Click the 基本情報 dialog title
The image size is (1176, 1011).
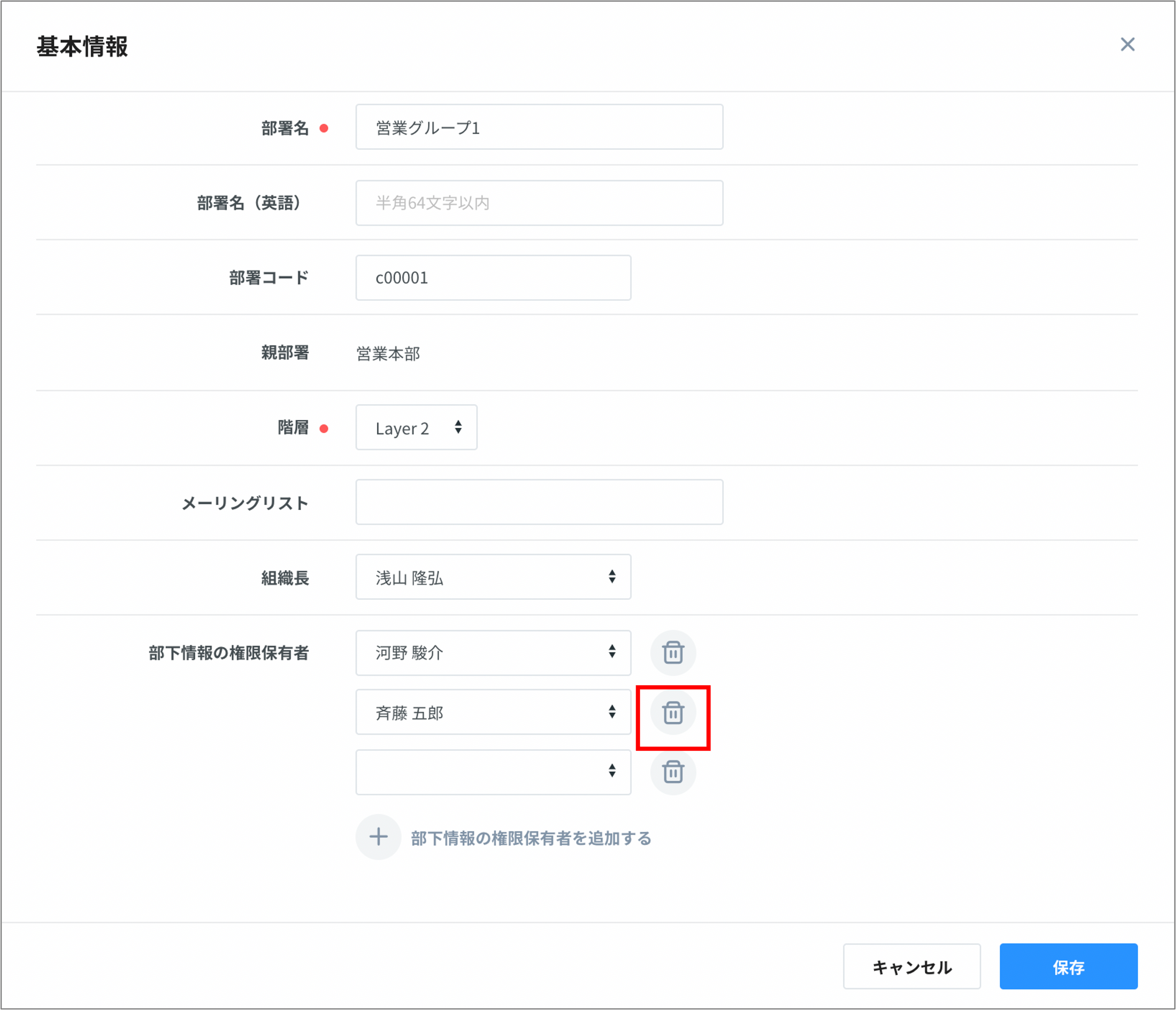(x=82, y=46)
